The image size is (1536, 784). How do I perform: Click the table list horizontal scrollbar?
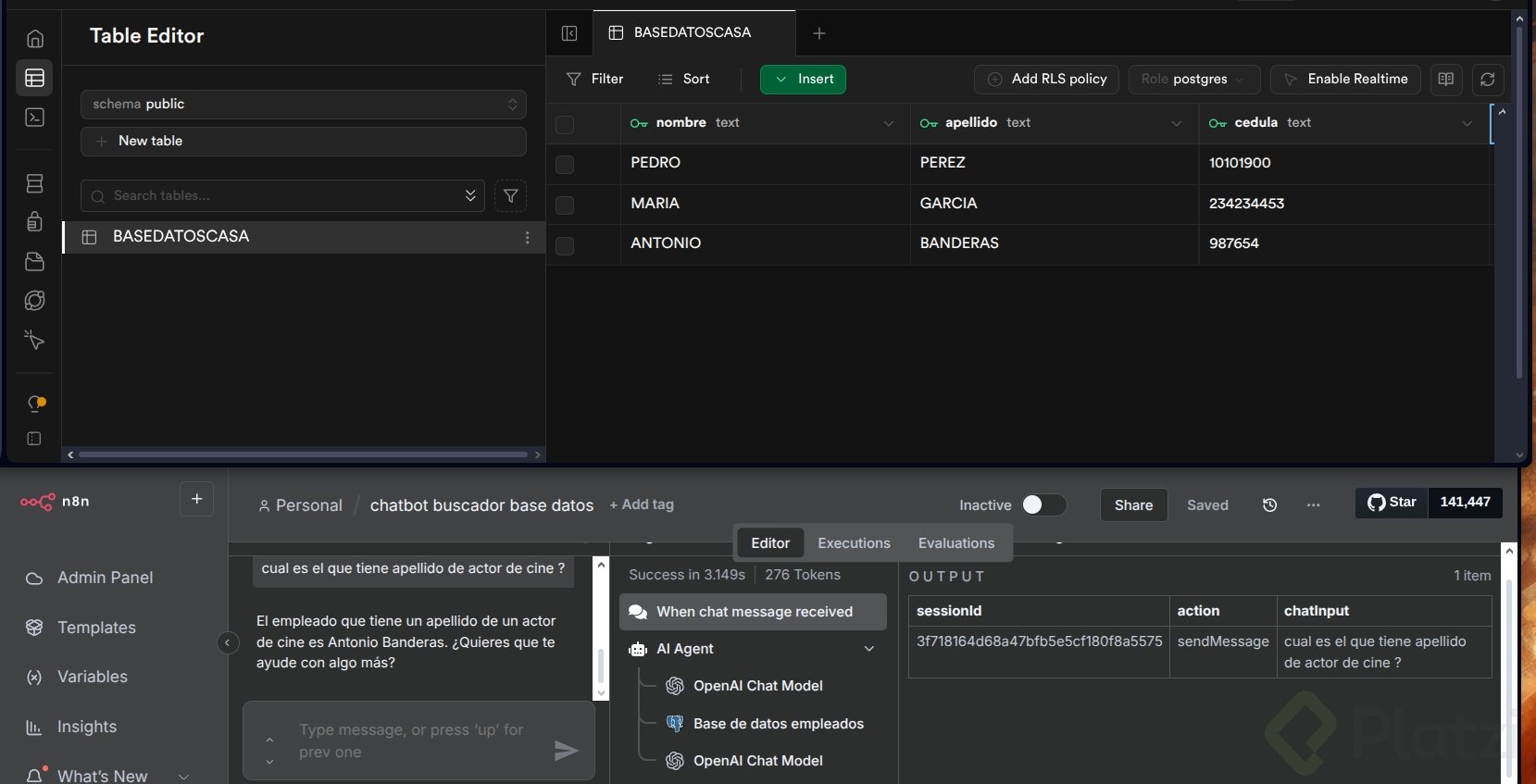[x=303, y=454]
